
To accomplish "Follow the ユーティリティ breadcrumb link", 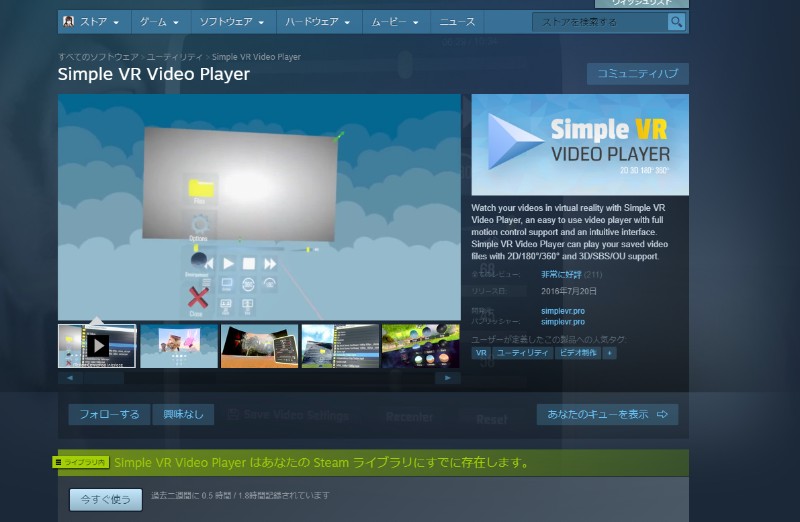I will (x=174, y=57).
